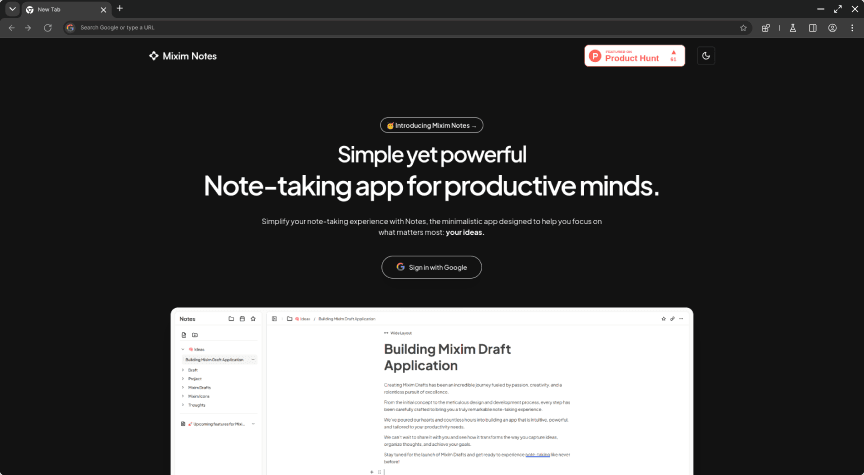
Task: Maximize the browser window
Action: click(x=838, y=9)
